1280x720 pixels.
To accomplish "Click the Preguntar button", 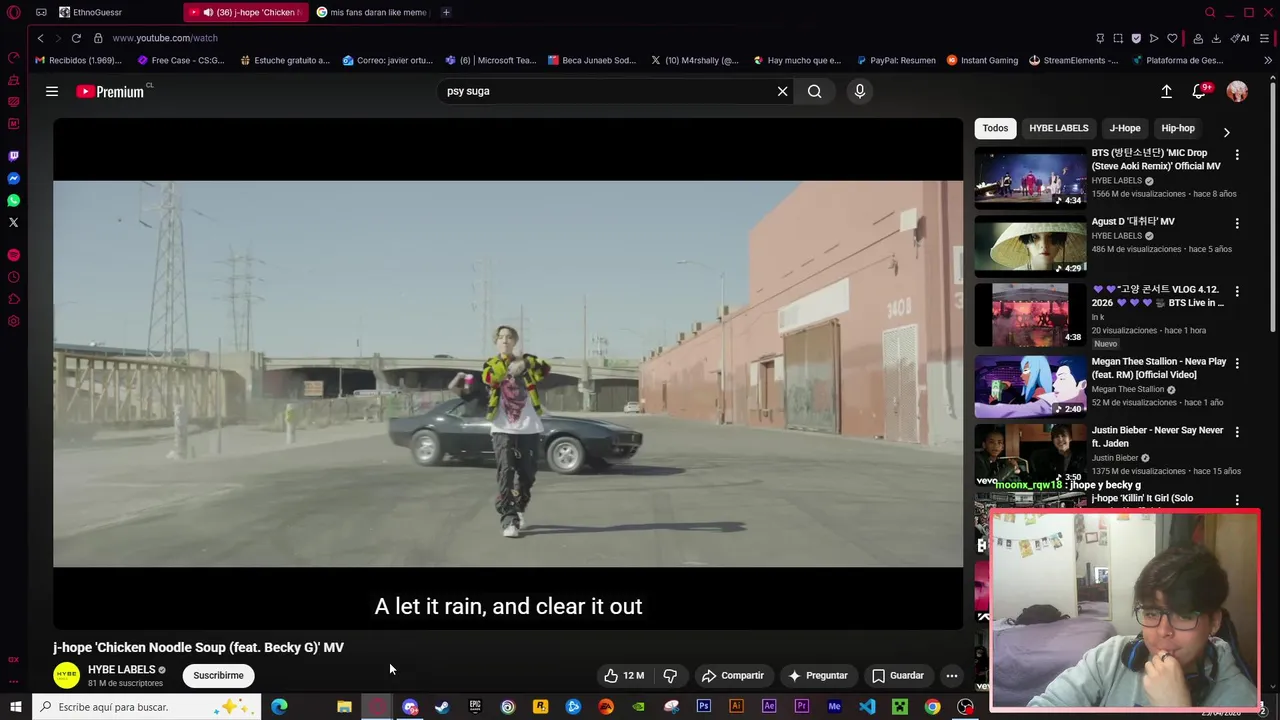I will click(817, 675).
